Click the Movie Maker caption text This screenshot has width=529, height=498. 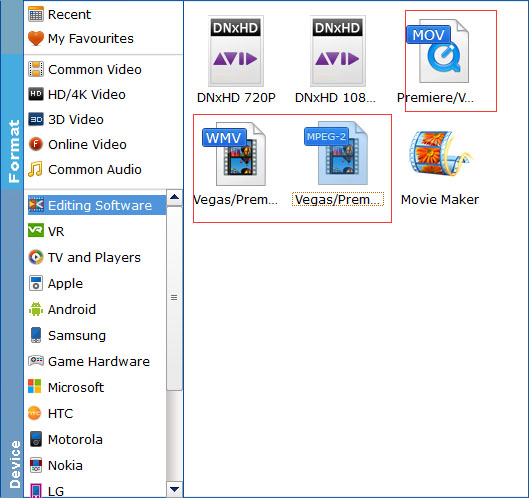(x=440, y=199)
